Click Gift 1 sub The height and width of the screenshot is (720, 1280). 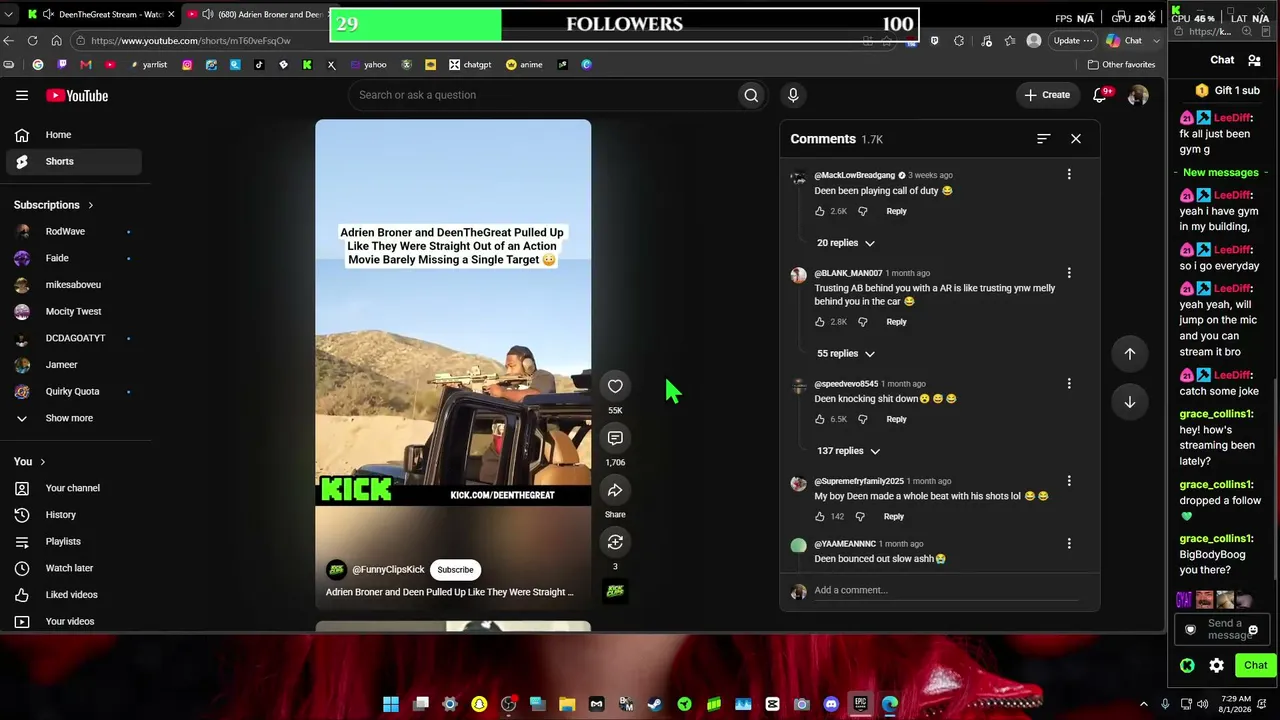click(1228, 90)
